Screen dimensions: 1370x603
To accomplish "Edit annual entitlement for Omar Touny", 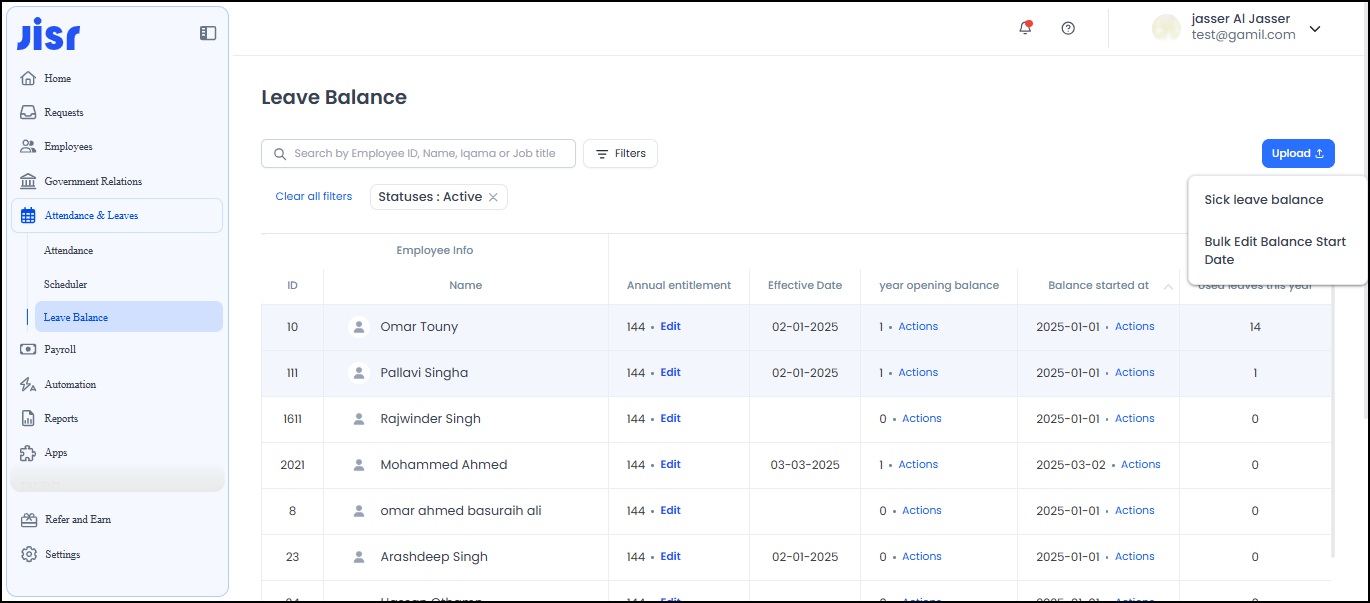I will pos(670,327).
